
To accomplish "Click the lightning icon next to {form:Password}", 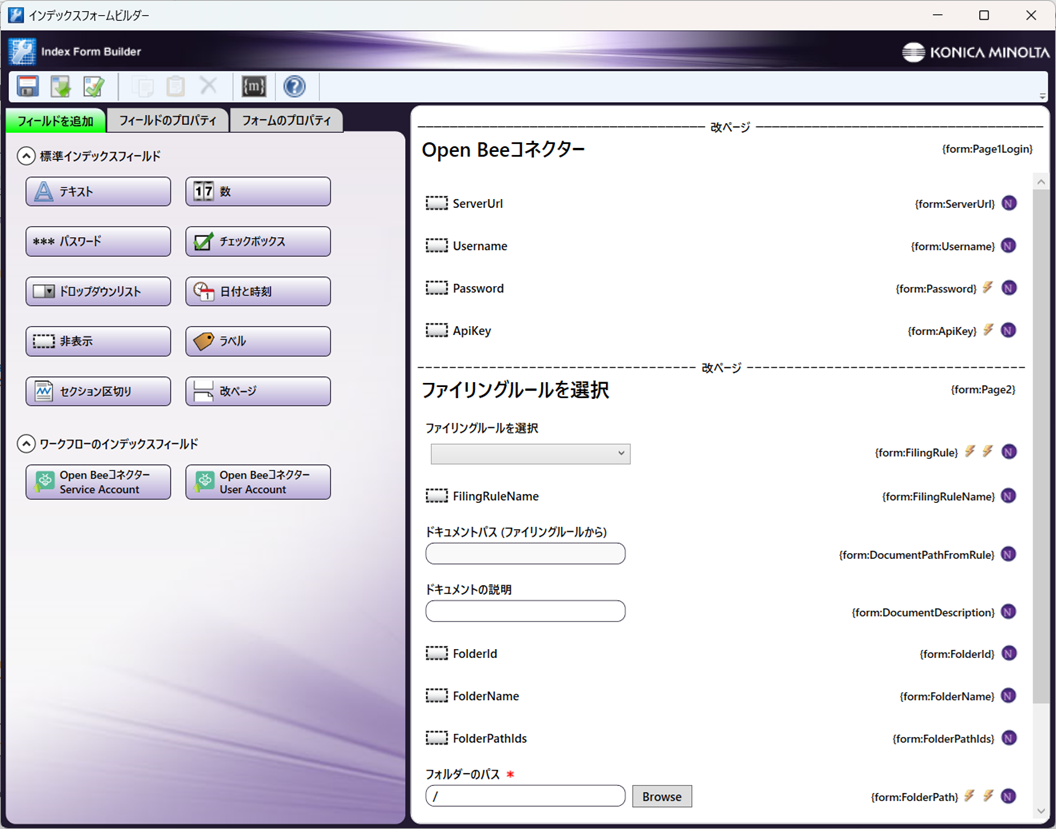I will pos(987,288).
